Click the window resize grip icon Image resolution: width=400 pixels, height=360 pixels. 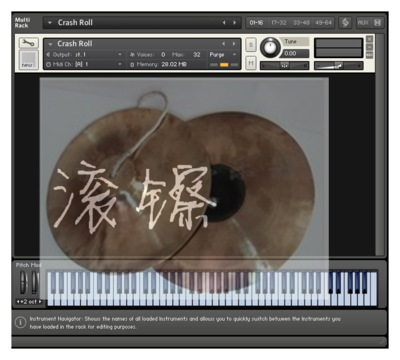pos(382,342)
